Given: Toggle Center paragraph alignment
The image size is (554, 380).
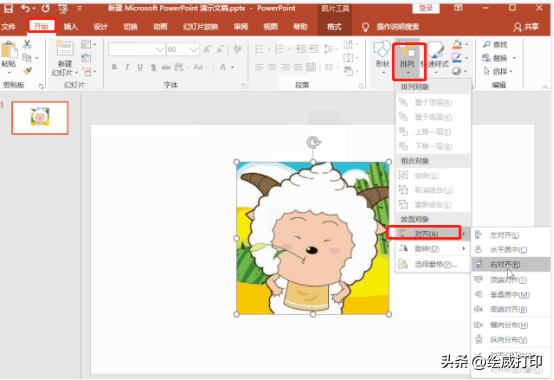Looking at the screenshot, I should (272, 67).
